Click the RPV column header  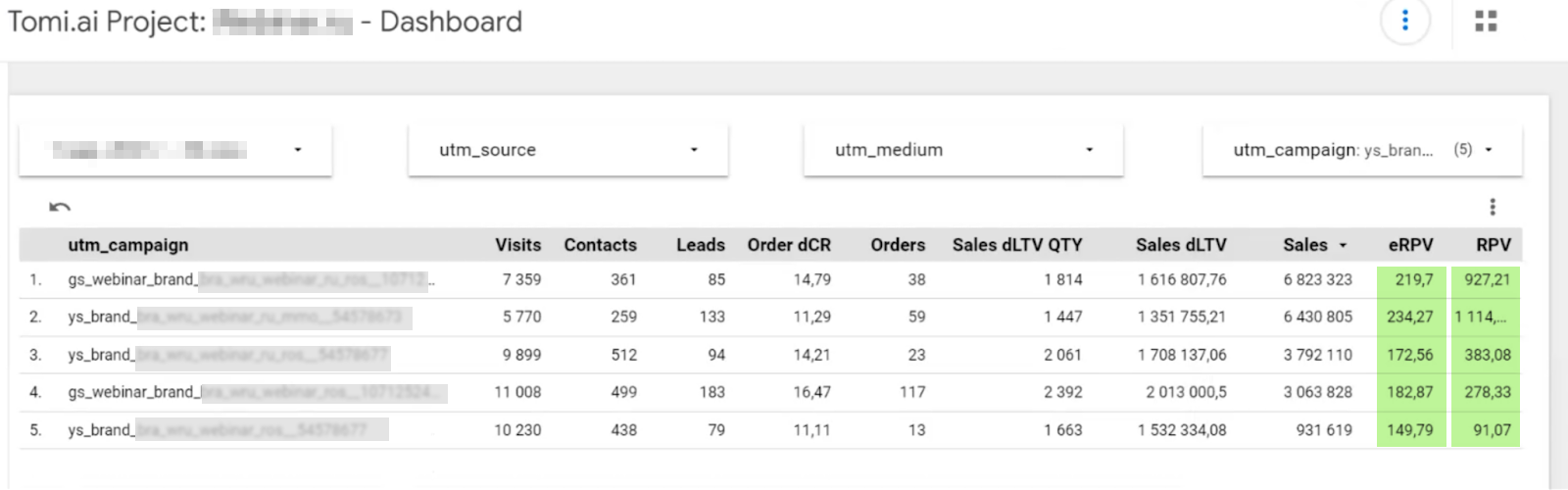tap(1493, 245)
